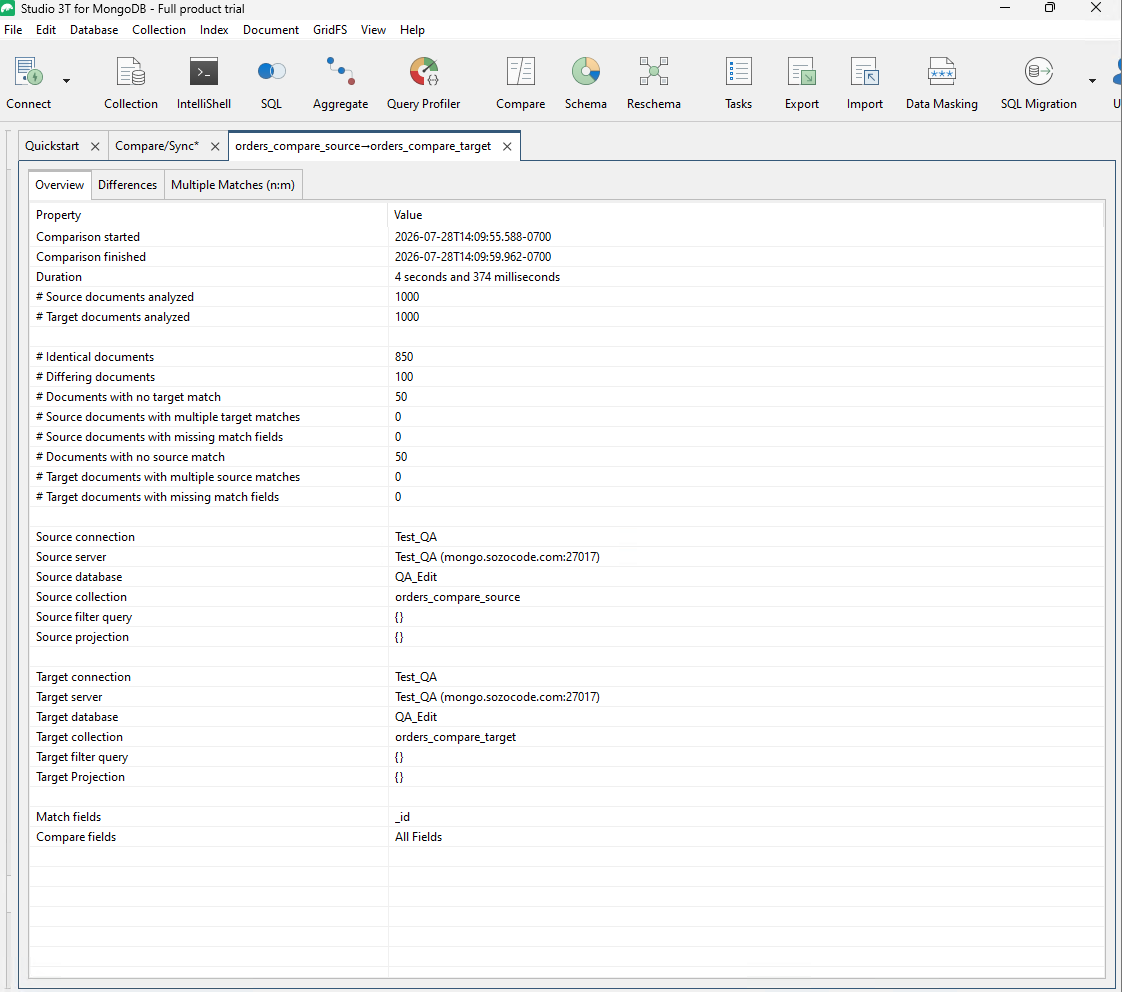
Task: Open the Database menu
Action: point(94,30)
